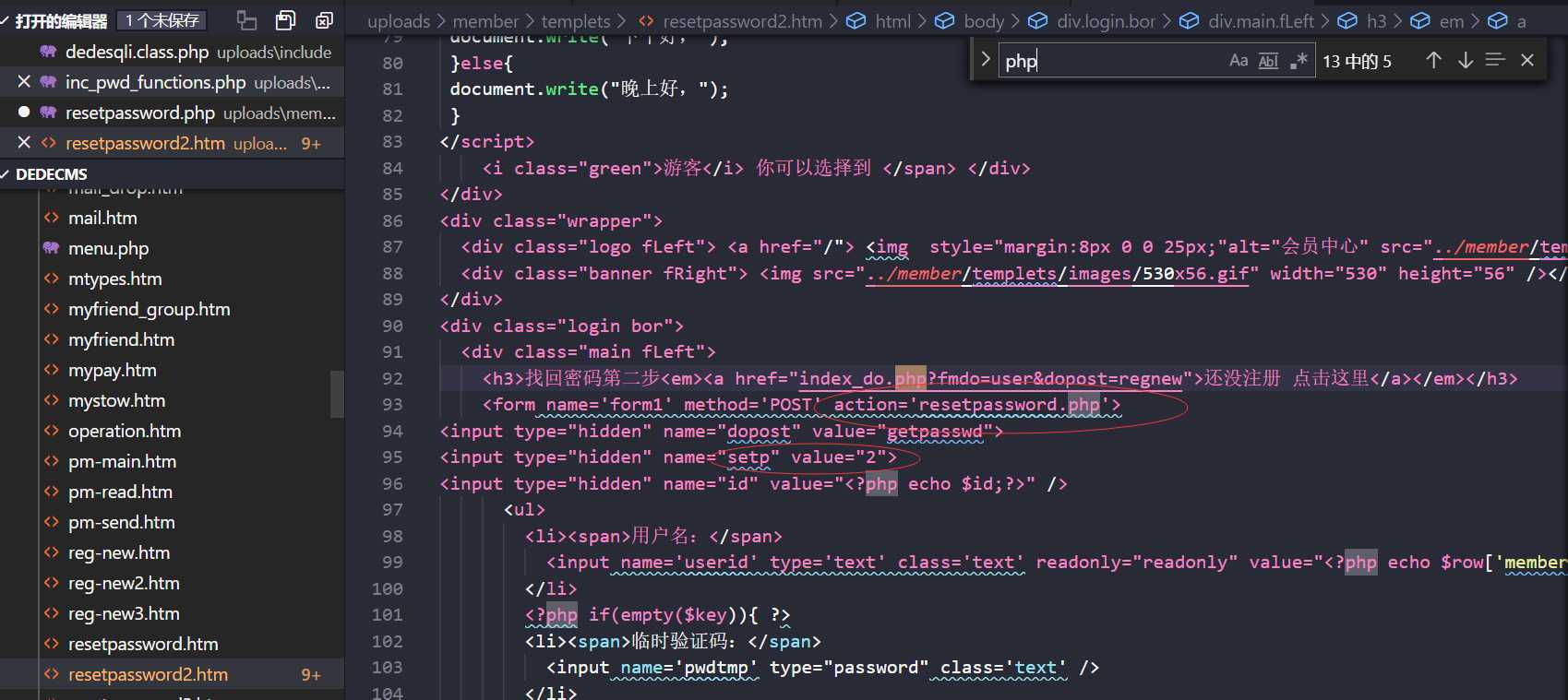
Task: Open reg-new2.htm file
Action: [124, 583]
